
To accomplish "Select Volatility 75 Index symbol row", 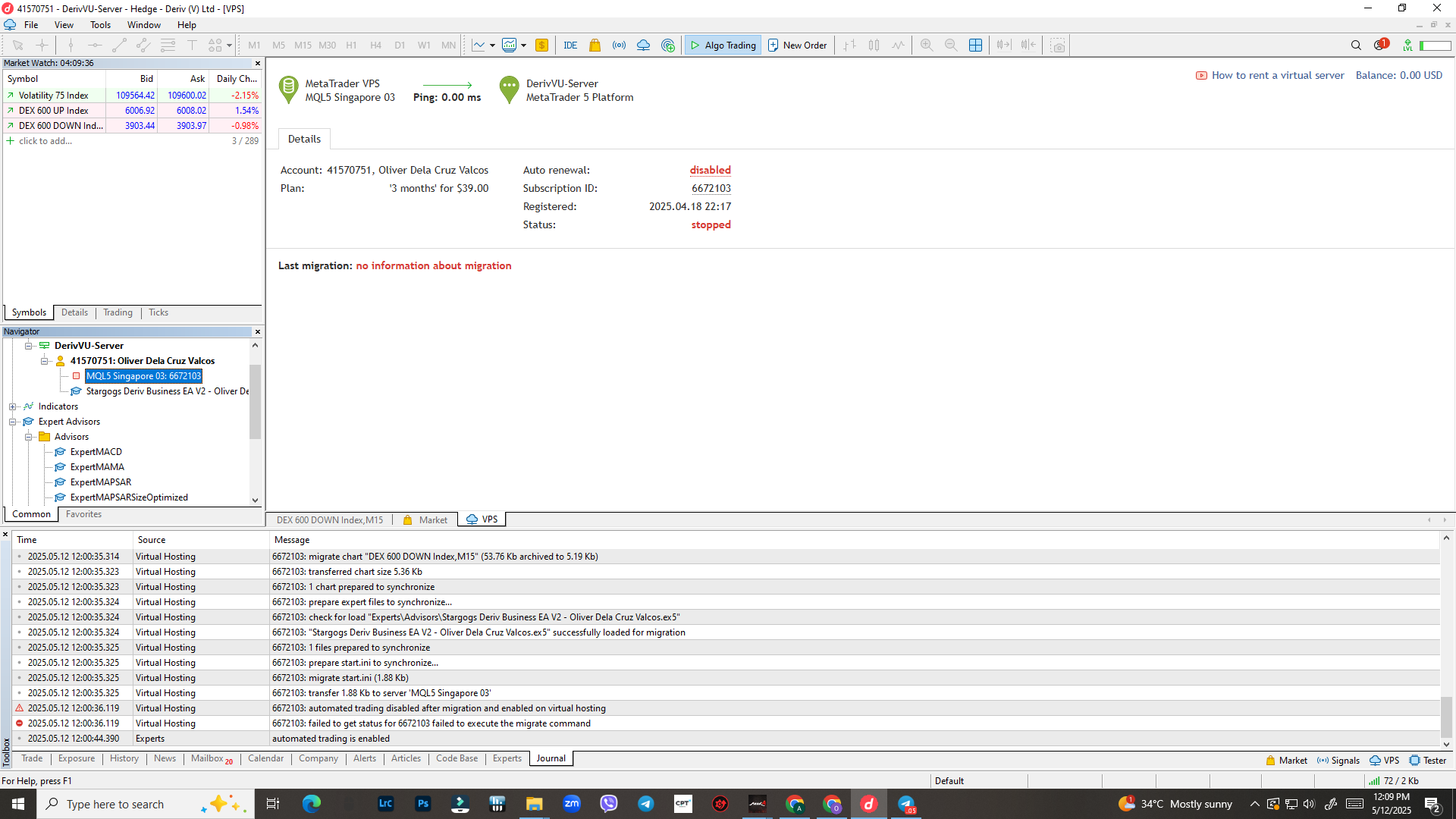I will [x=133, y=96].
